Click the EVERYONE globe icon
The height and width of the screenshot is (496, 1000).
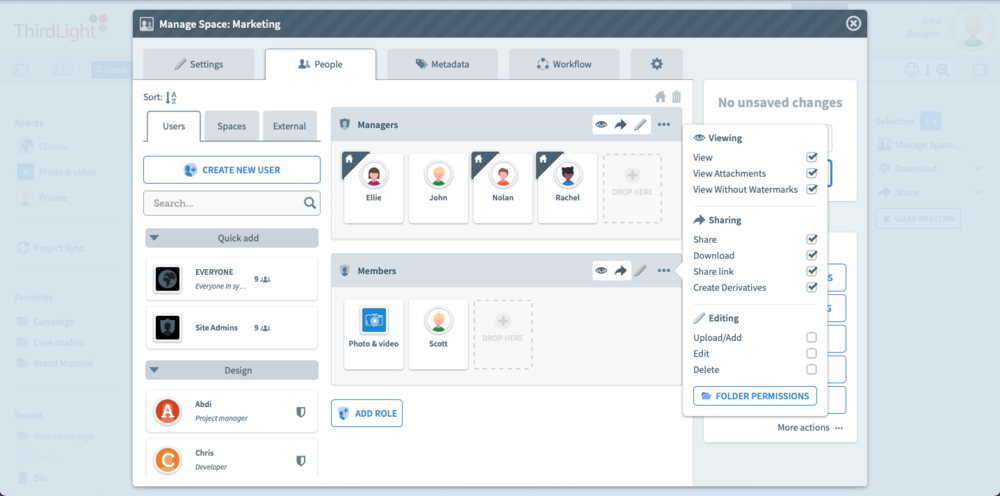(x=168, y=279)
